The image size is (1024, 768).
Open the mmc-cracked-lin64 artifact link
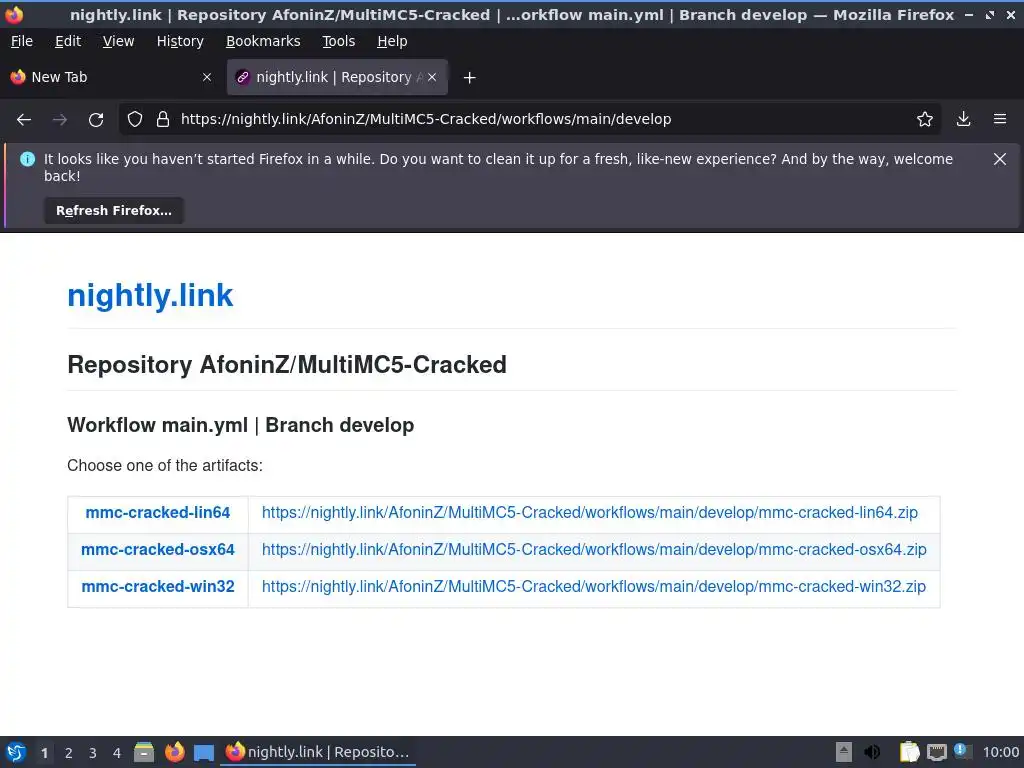click(x=157, y=513)
